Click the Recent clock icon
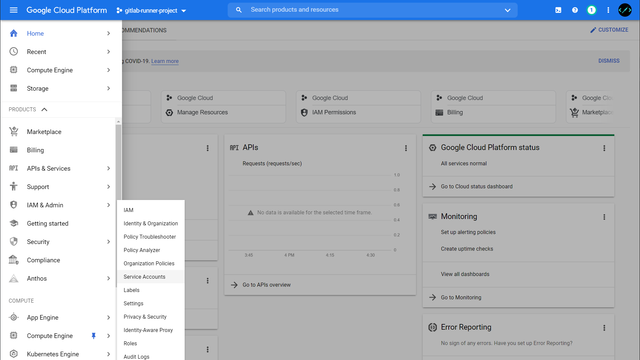Viewport: 640px width, 360px height. (x=13, y=51)
